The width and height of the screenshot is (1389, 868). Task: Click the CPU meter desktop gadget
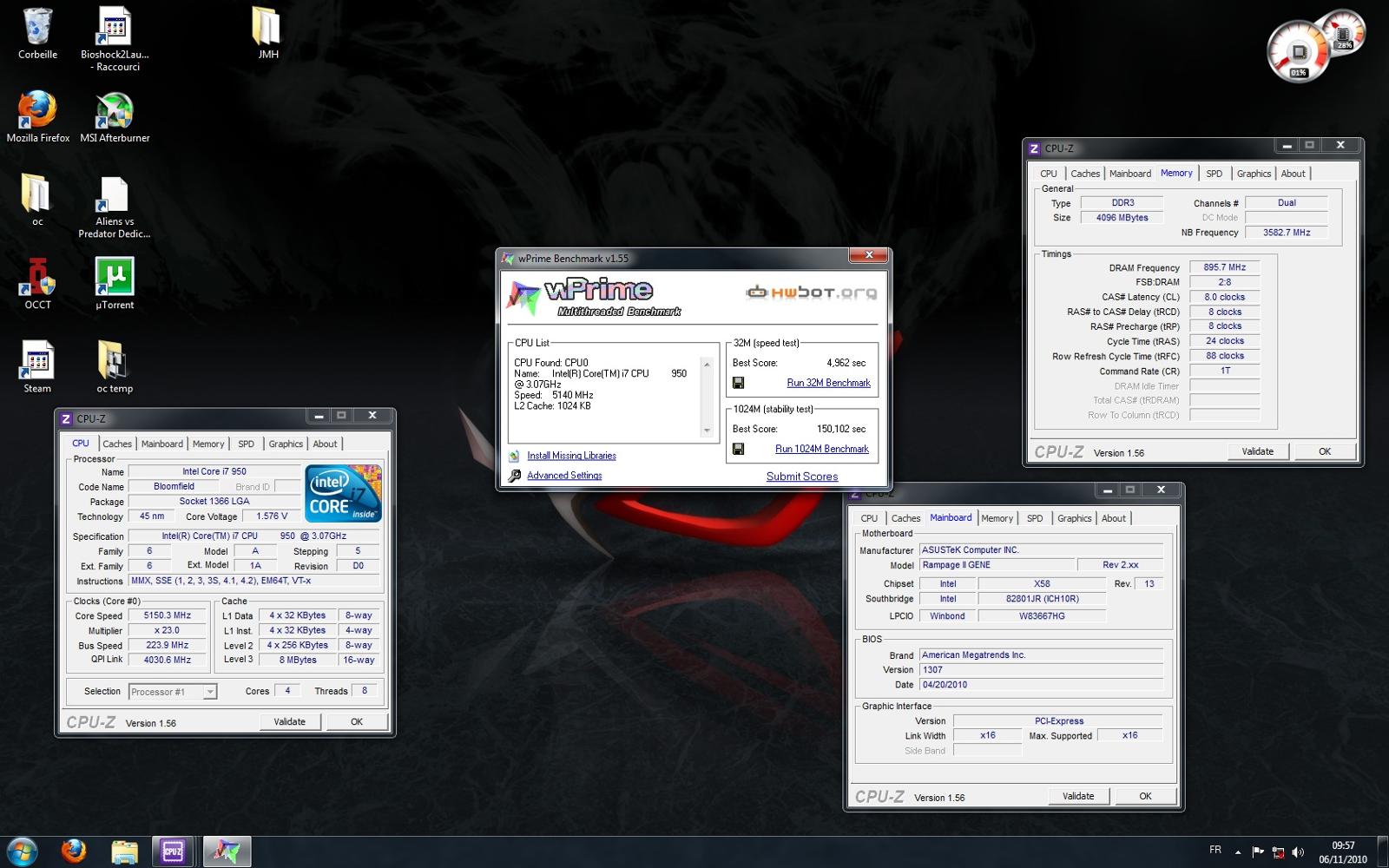[x=1299, y=52]
